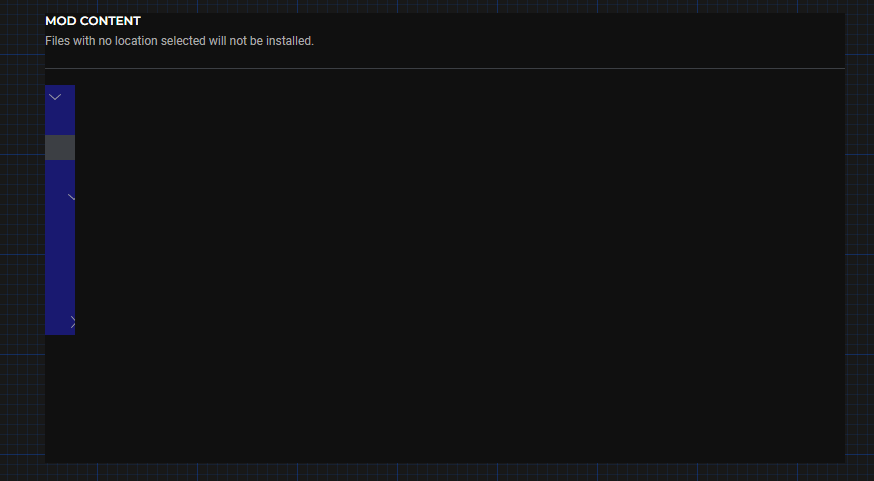Select the blue tree row below the gray highlight
Image resolution: width=874 pixels, height=481 pixels.
(x=60, y=172)
